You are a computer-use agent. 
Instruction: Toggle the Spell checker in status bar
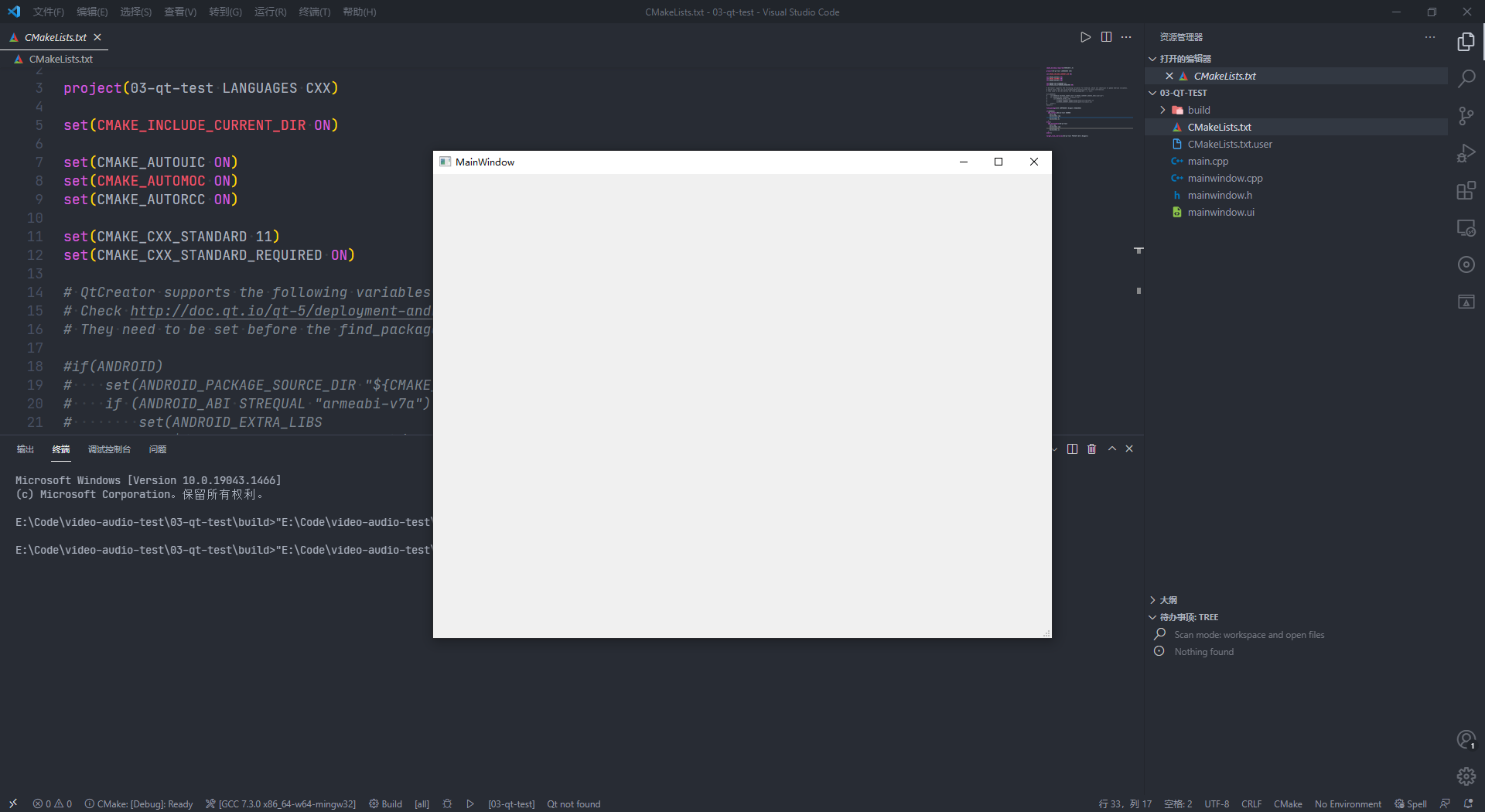pyautogui.click(x=1411, y=803)
